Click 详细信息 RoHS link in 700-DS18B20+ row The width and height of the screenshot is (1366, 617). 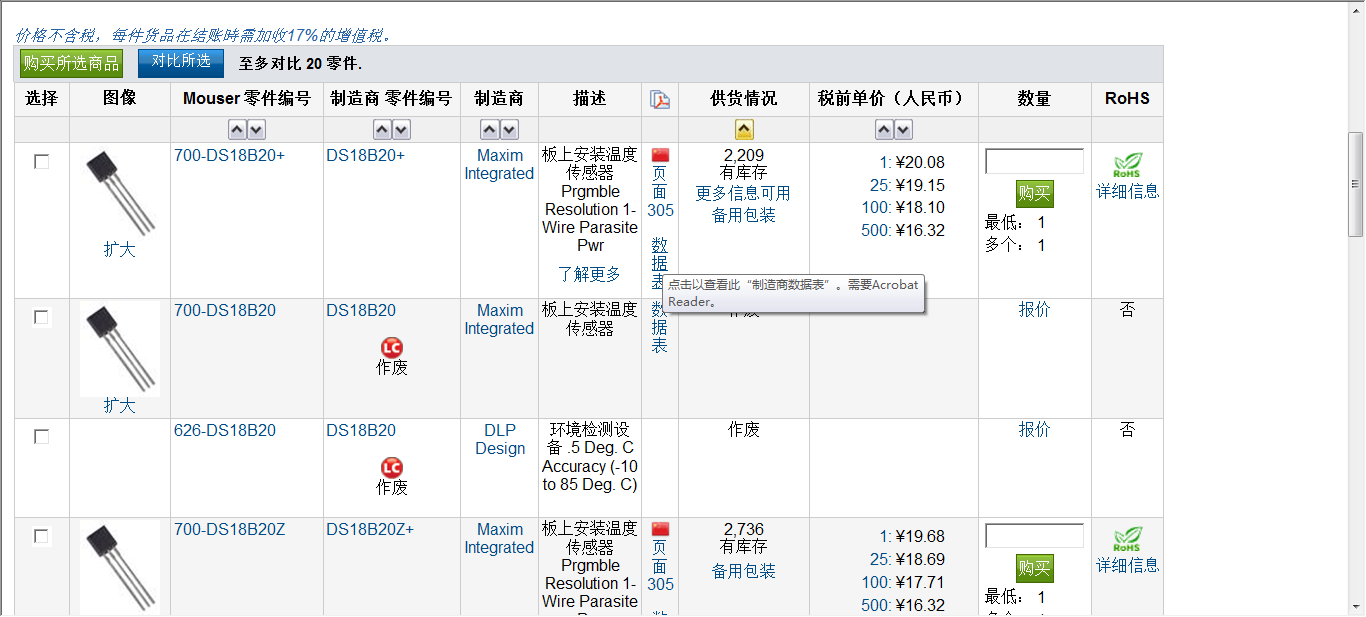[x=1127, y=192]
